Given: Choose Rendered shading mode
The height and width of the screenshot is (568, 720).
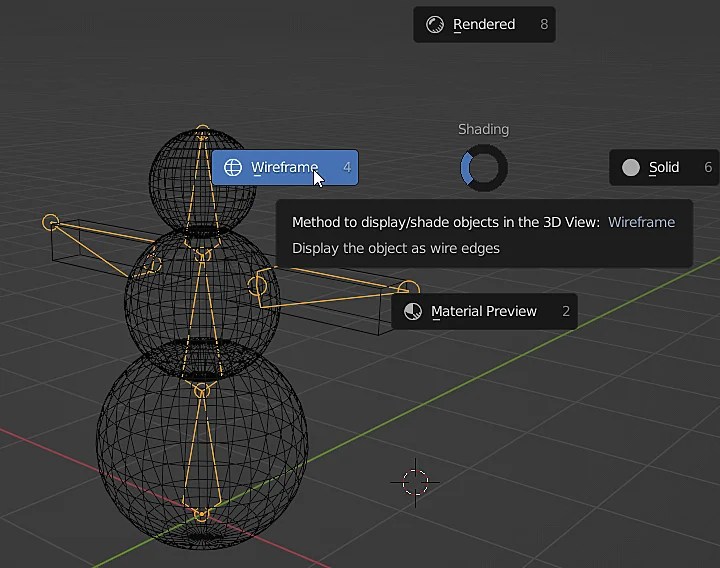Looking at the screenshot, I should pyautogui.click(x=484, y=24).
